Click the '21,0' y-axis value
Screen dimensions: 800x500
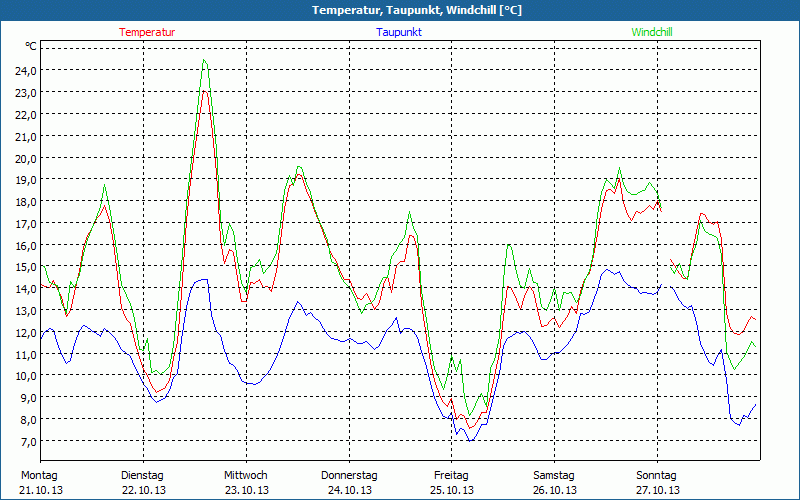pyautogui.click(x=26, y=137)
